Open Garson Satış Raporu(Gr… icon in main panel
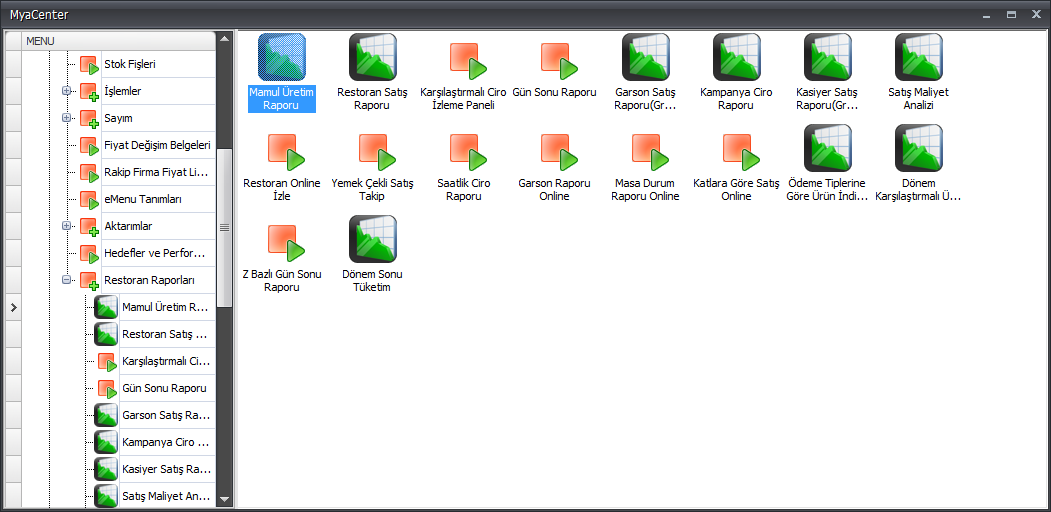The width and height of the screenshot is (1051, 512). pos(646,58)
